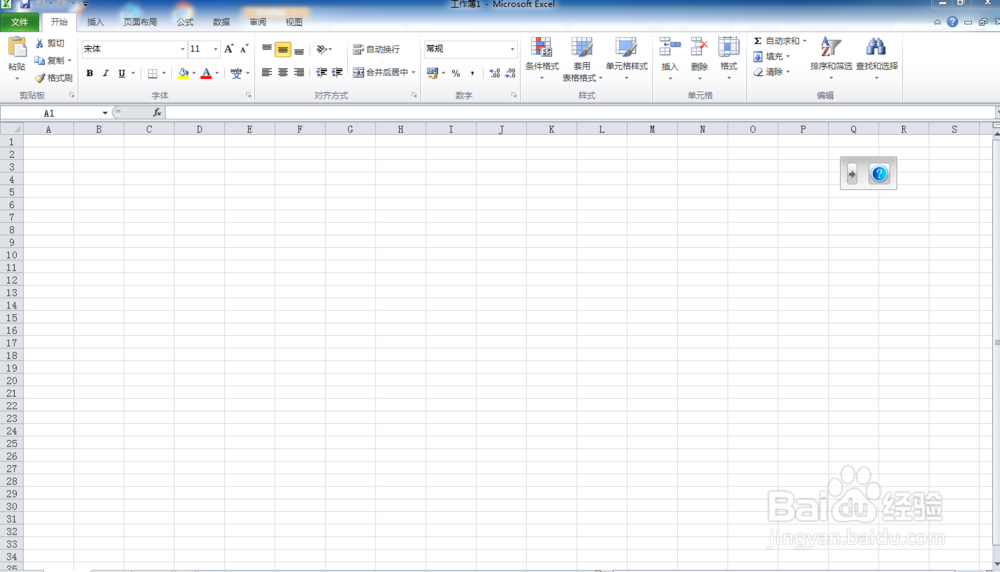1000x572 pixels.
Task: Click Merge and Center (合并后居中)
Action: coord(381,73)
